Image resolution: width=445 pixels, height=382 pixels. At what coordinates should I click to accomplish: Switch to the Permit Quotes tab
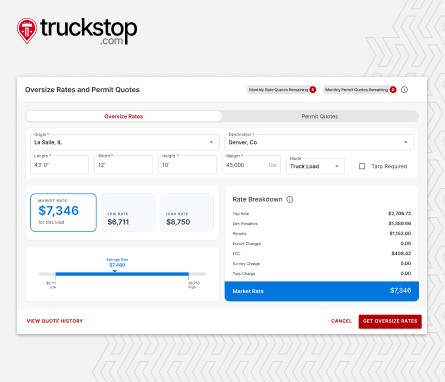click(320, 116)
